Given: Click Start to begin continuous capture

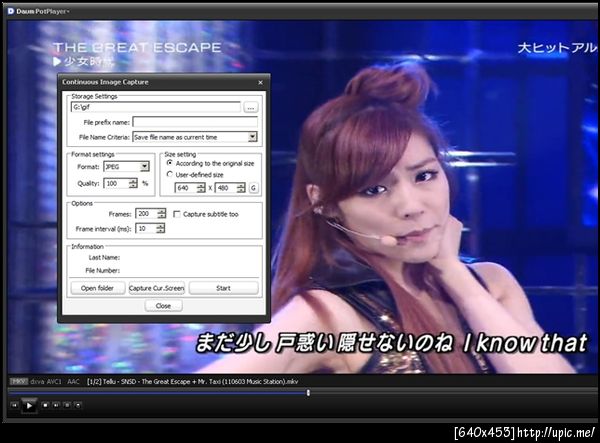Looking at the screenshot, I should [223, 288].
